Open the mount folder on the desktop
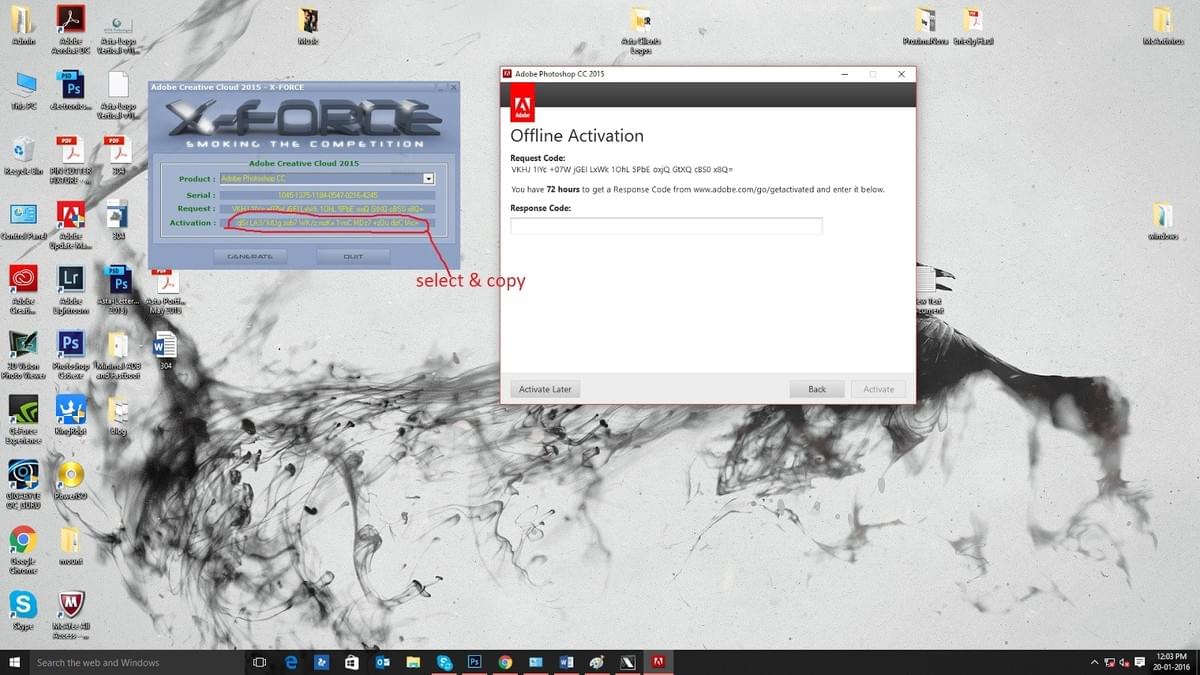1200x675 pixels. point(70,545)
